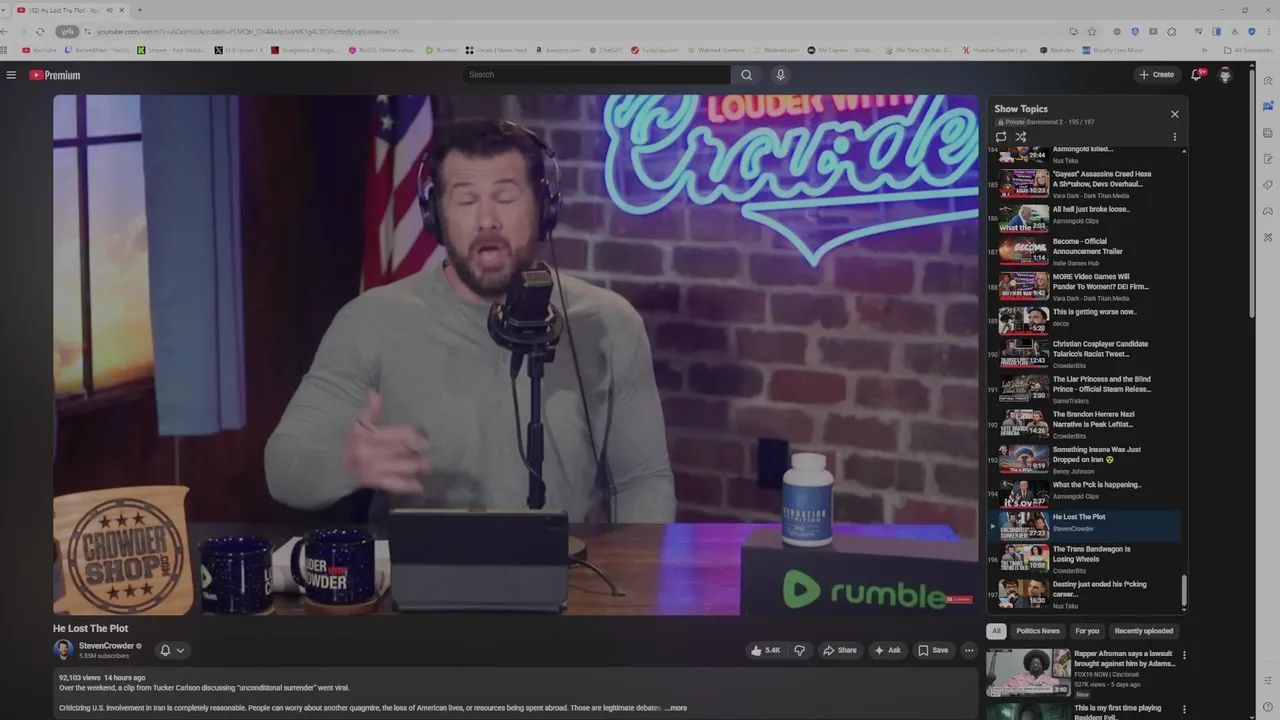Image resolution: width=1280 pixels, height=720 pixels.
Task: Open the Rumble bookmark
Action: pos(441,50)
